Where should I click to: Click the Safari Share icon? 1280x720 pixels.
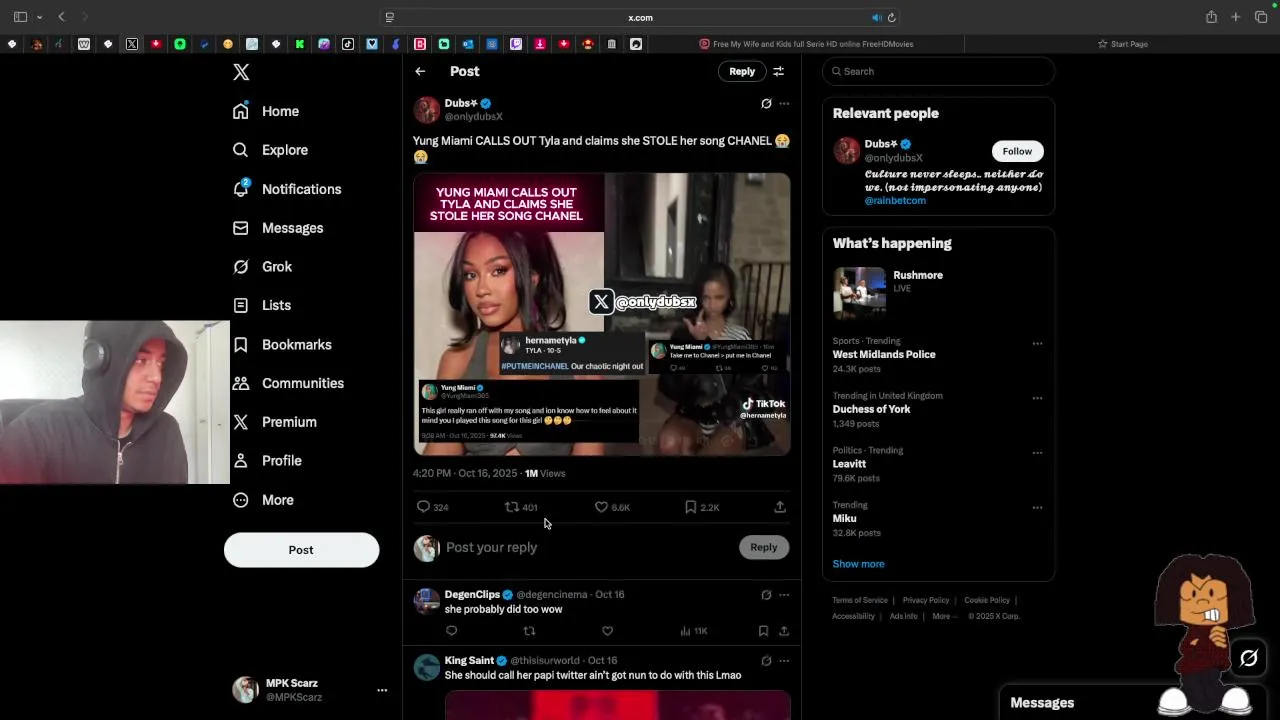pyautogui.click(x=1211, y=17)
